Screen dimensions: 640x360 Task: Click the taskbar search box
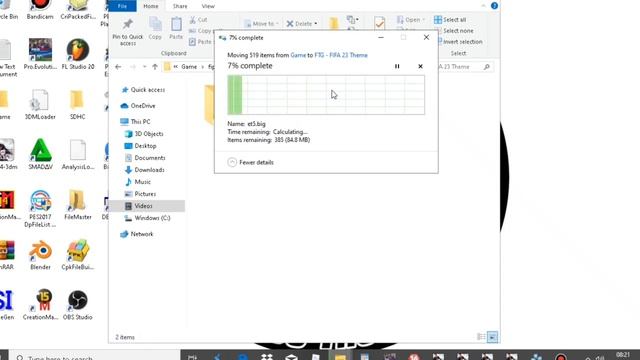coord(95,356)
